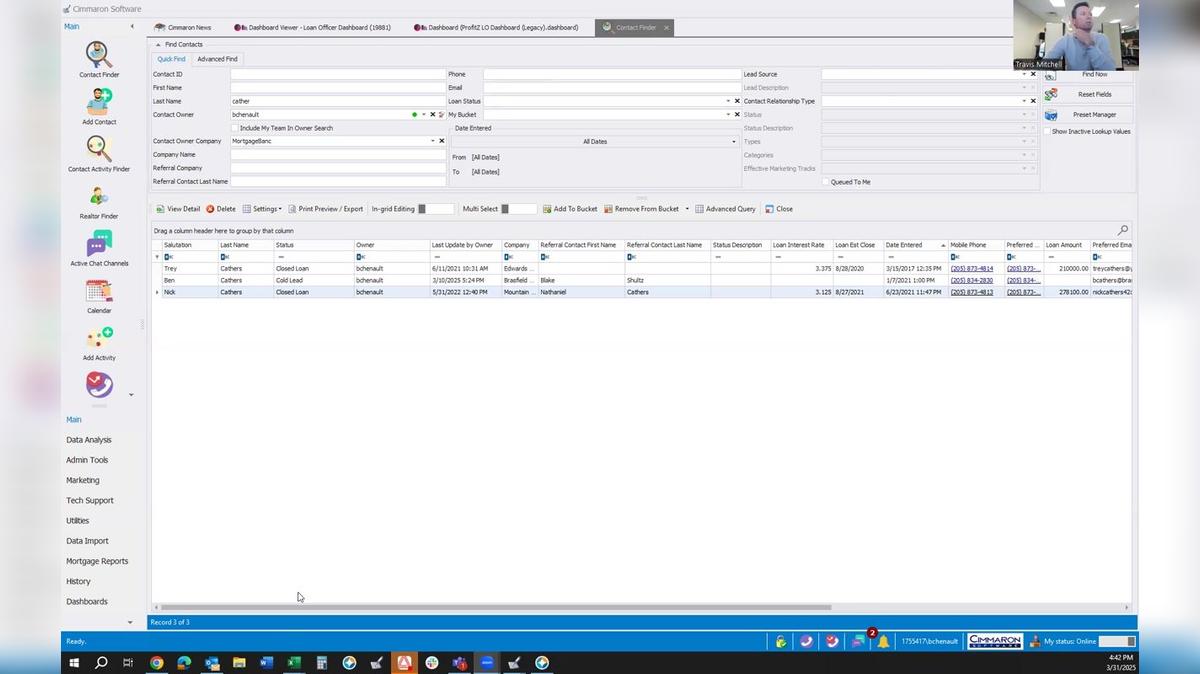Screen dimensions: 1200x674
Task: Open Word from the taskbar
Action: (x=267, y=662)
